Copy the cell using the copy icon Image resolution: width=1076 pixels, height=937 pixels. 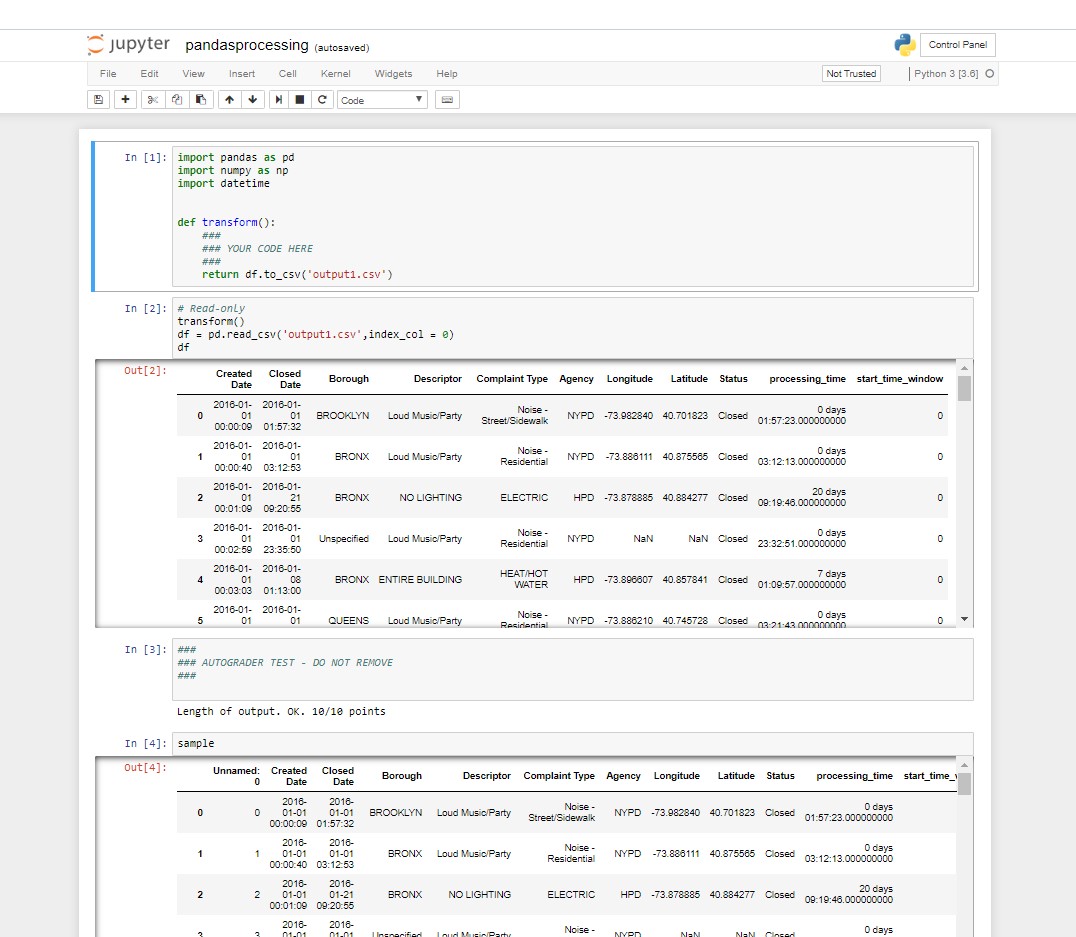click(x=176, y=99)
